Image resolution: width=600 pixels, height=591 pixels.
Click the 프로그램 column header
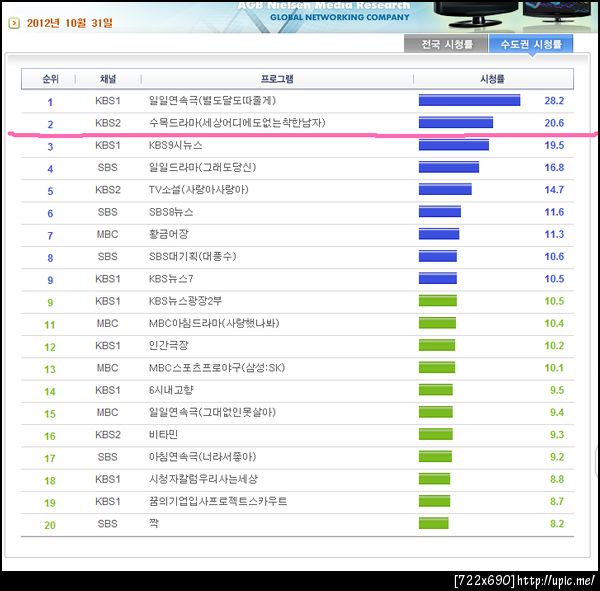(277, 79)
